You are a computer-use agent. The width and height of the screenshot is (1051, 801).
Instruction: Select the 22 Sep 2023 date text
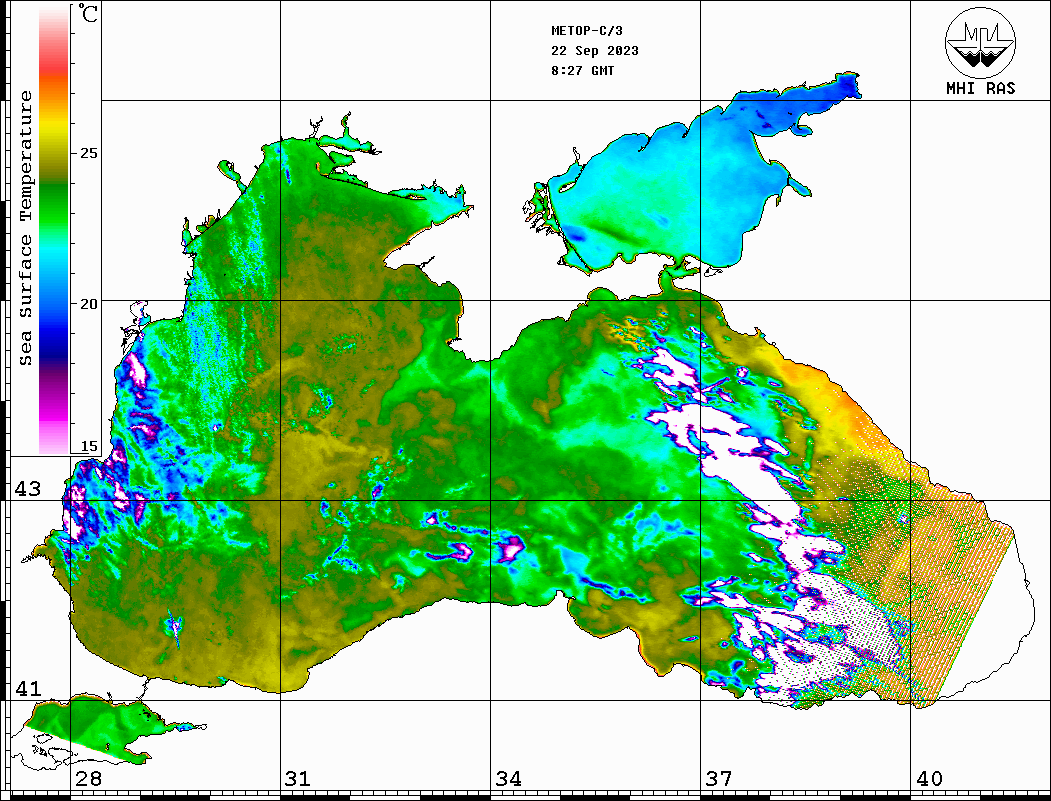[595, 51]
